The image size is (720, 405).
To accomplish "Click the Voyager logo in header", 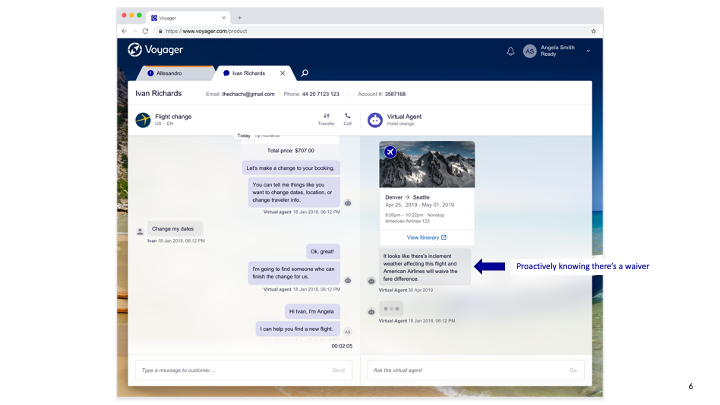I will (155, 50).
